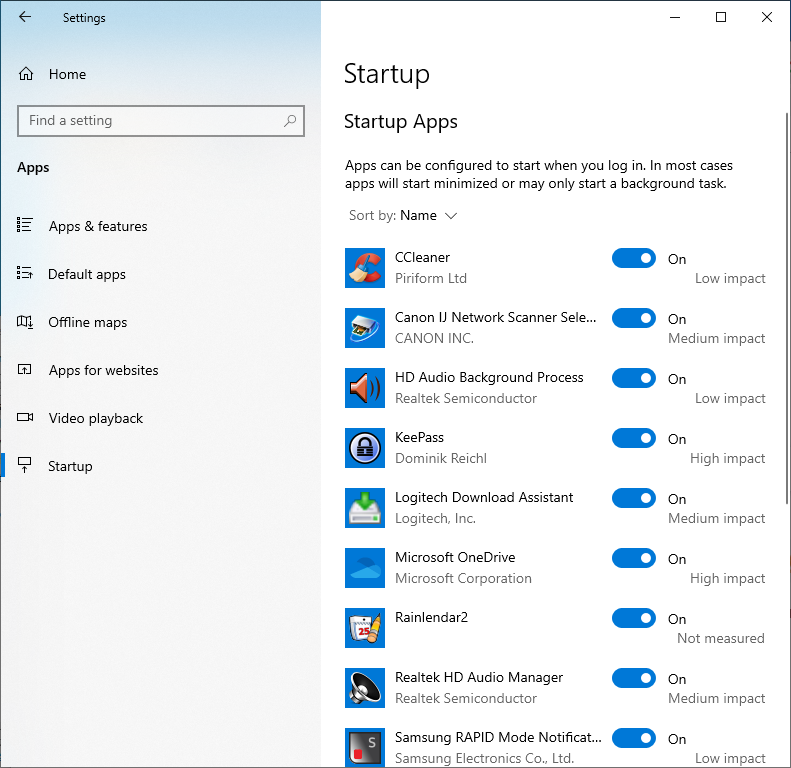Click the Apps & features list icon

(x=25, y=225)
